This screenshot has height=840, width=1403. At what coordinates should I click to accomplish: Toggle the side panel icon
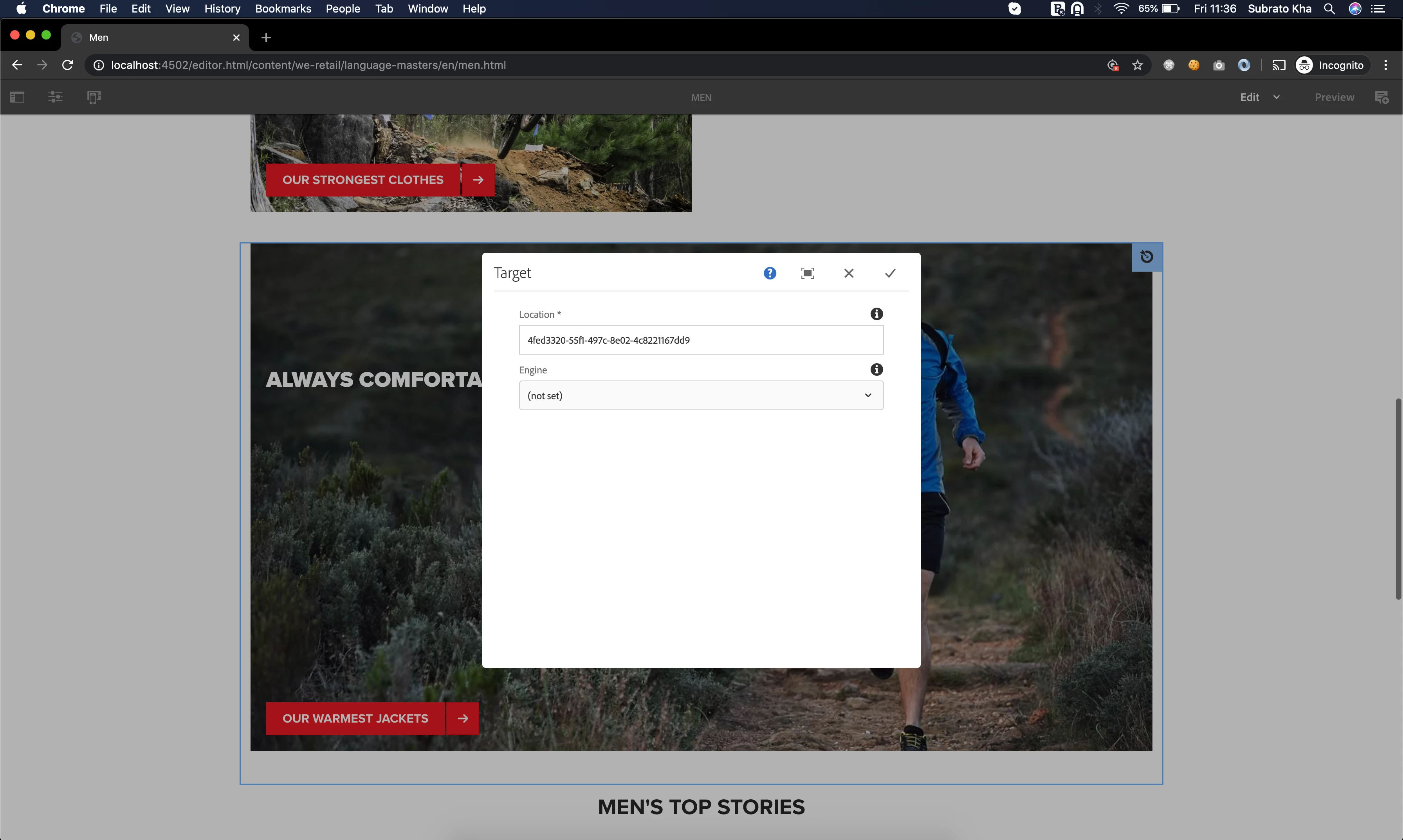click(x=18, y=97)
